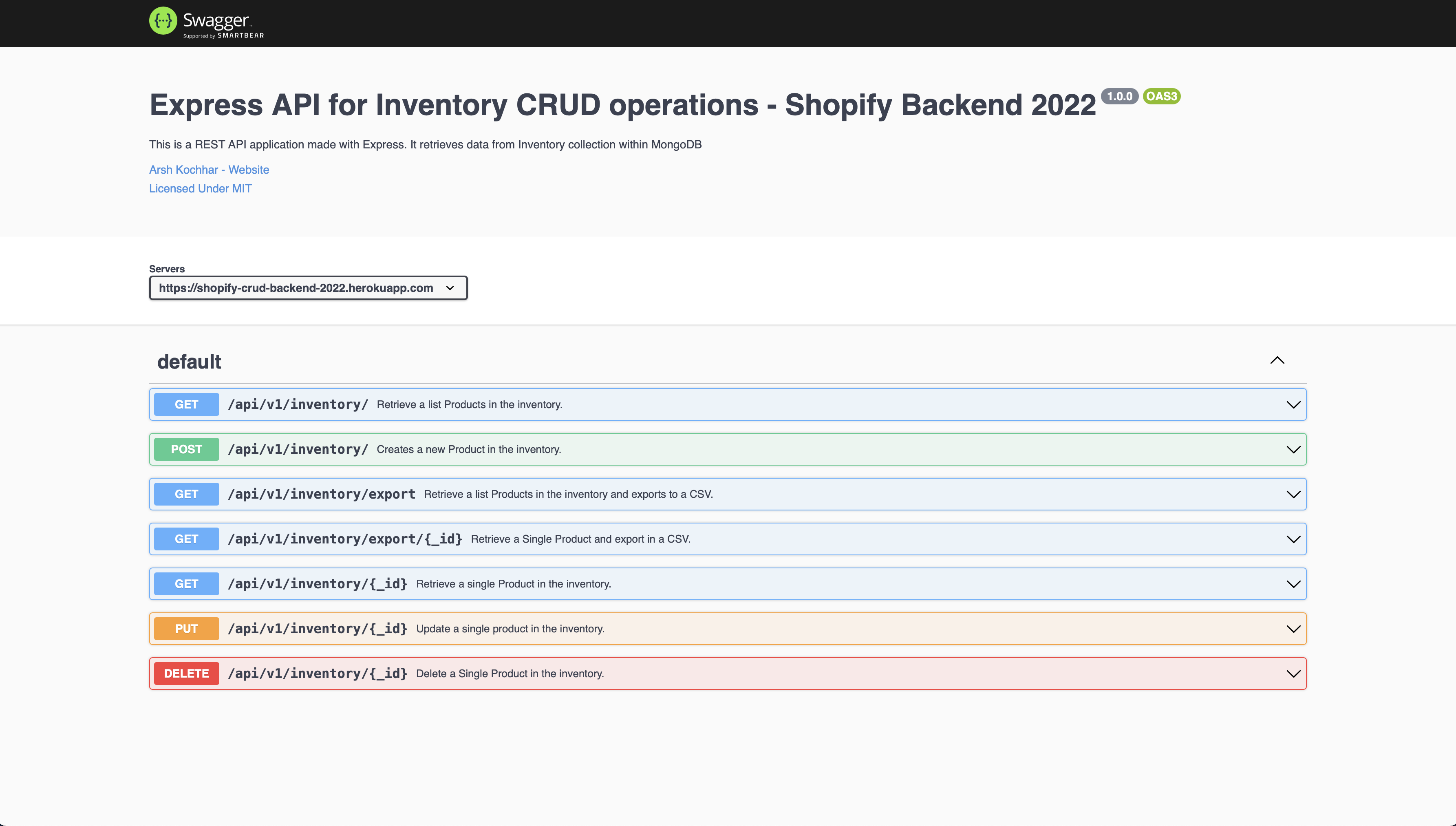Expand the POST /api/v1/inventory/ row chevron
The width and height of the screenshot is (1456, 826).
(x=1293, y=449)
